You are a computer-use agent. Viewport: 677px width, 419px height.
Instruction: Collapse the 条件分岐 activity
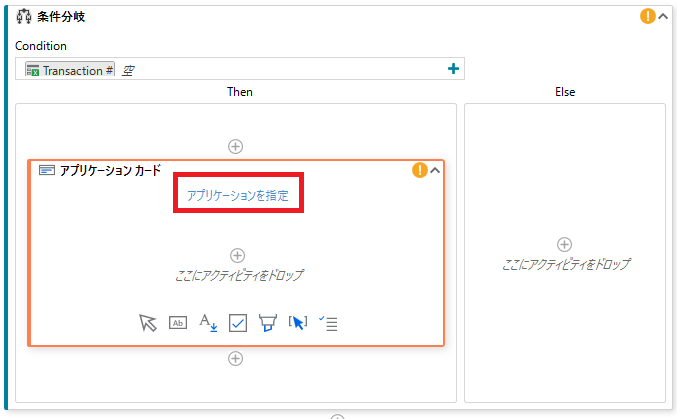(x=664, y=16)
